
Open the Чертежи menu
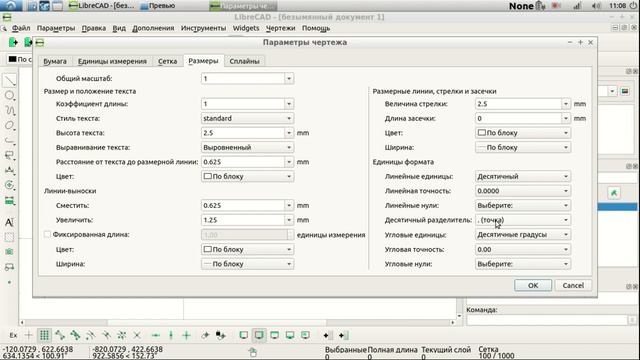pos(280,28)
